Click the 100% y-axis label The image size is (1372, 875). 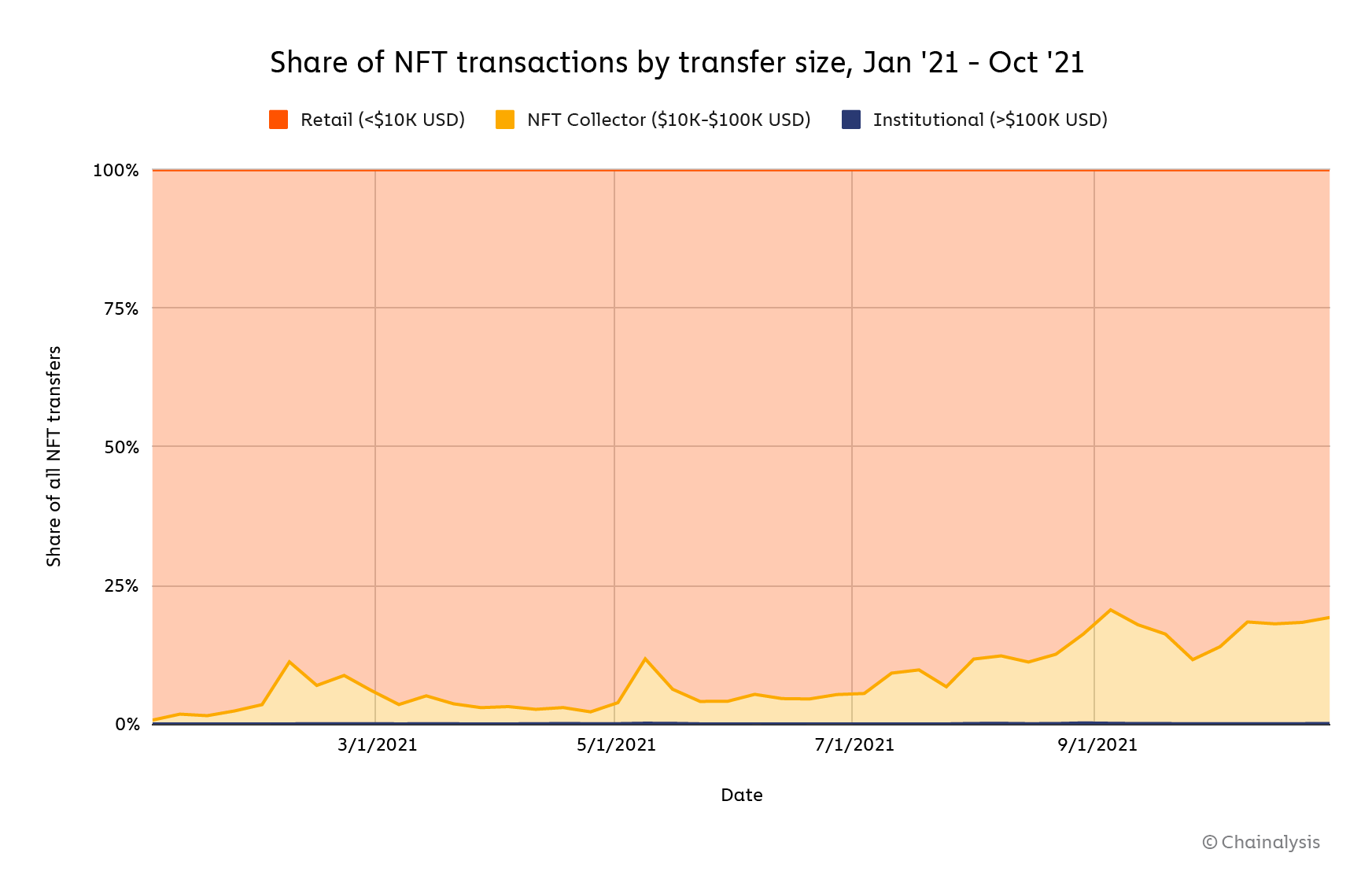(x=116, y=171)
